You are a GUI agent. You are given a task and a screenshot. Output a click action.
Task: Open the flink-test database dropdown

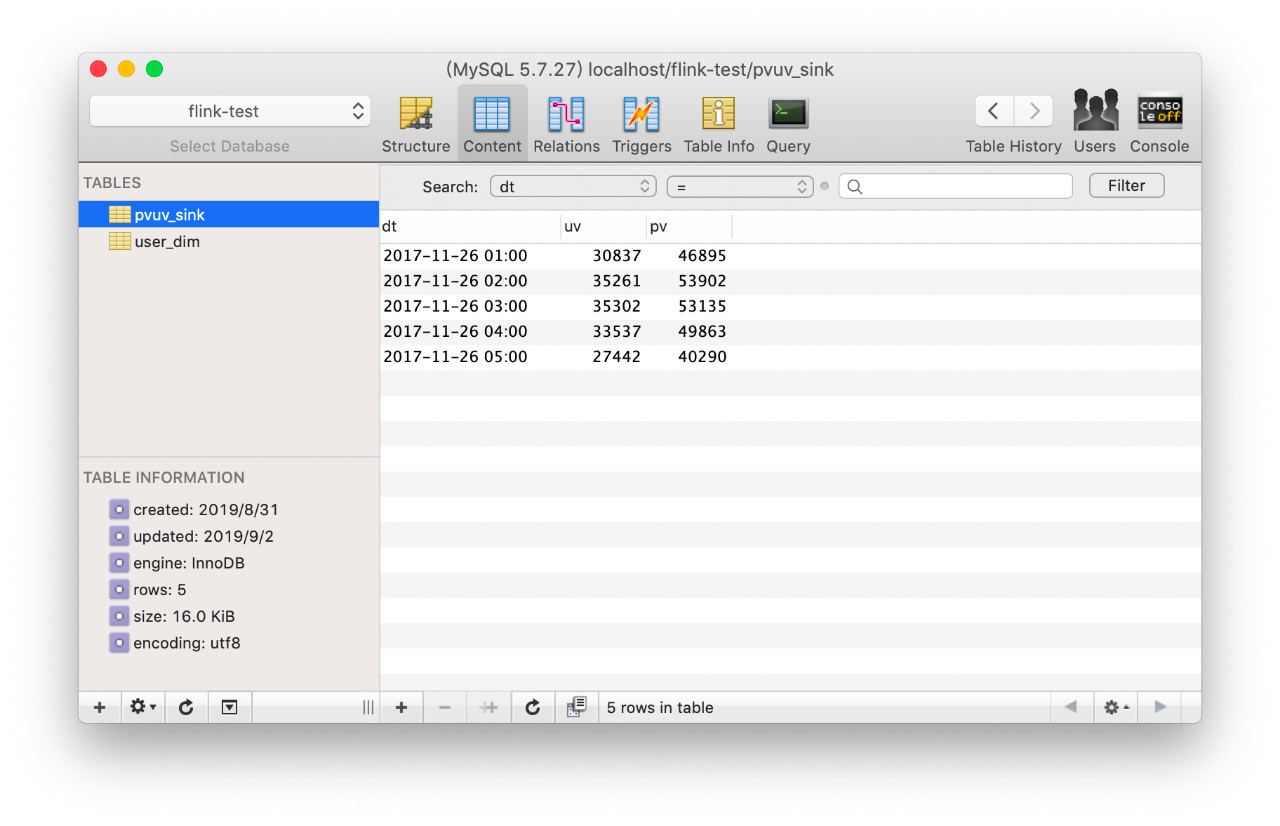point(230,111)
